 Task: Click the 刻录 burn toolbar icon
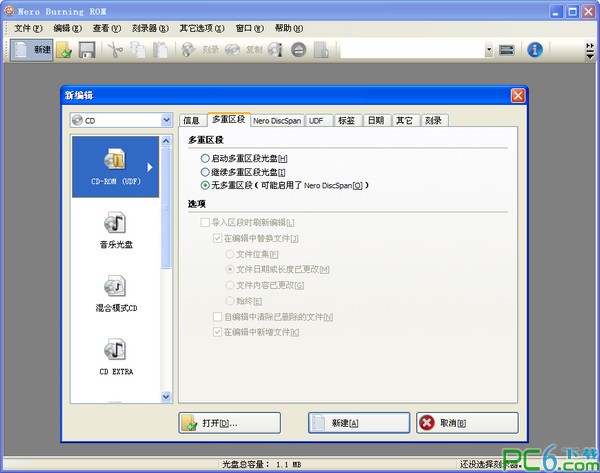coord(200,50)
